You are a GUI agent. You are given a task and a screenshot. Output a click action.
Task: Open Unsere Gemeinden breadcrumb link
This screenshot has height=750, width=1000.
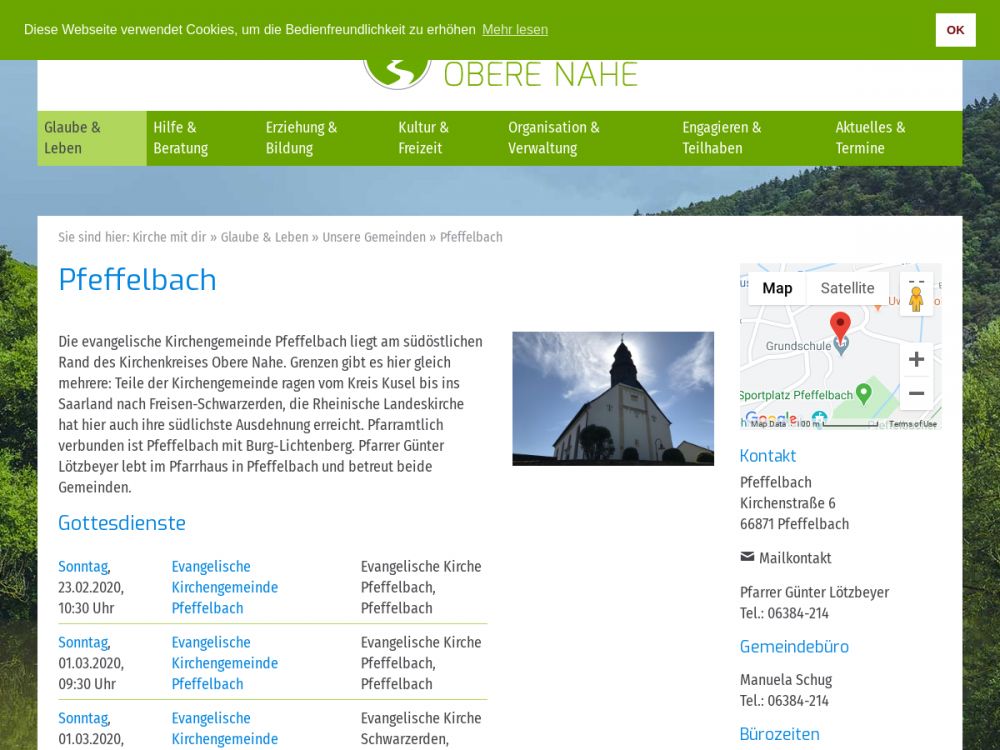click(x=373, y=237)
